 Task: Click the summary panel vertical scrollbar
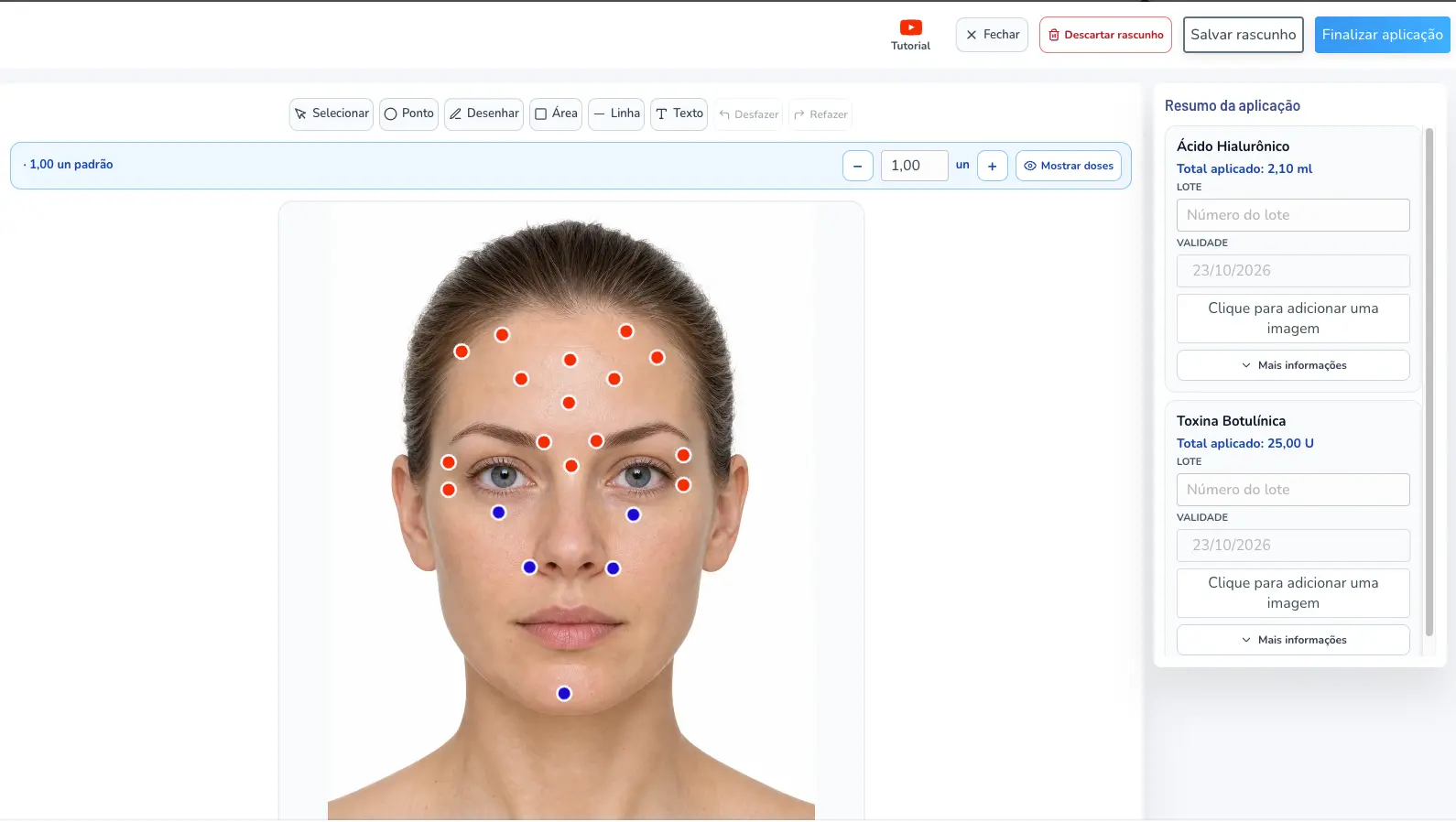coord(1429,382)
